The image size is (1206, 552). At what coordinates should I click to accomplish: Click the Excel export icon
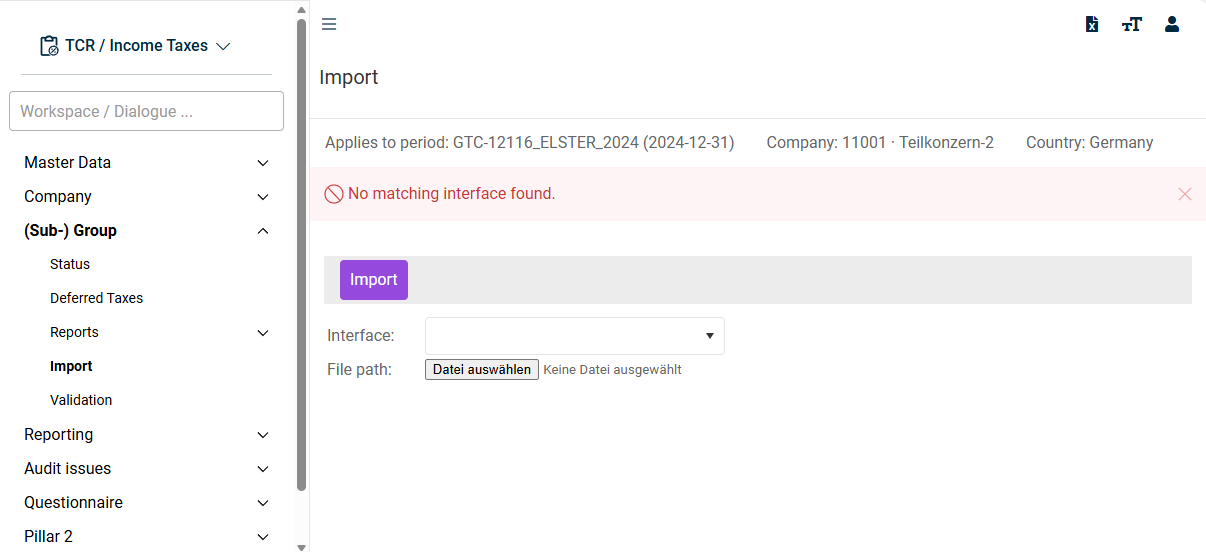(1092, 24)
